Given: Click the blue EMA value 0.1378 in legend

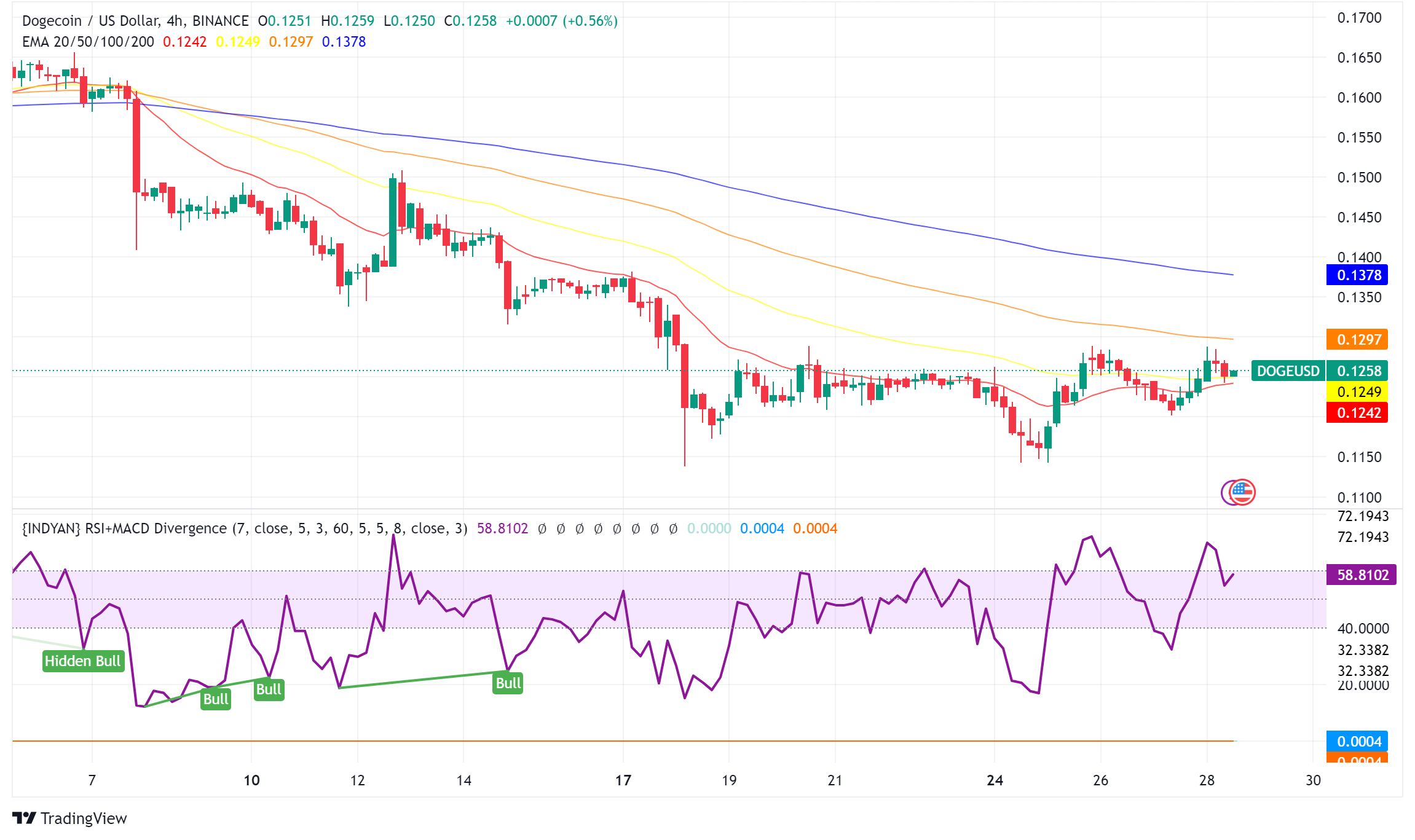Looking at the screenshot, I should pos(344,42).
